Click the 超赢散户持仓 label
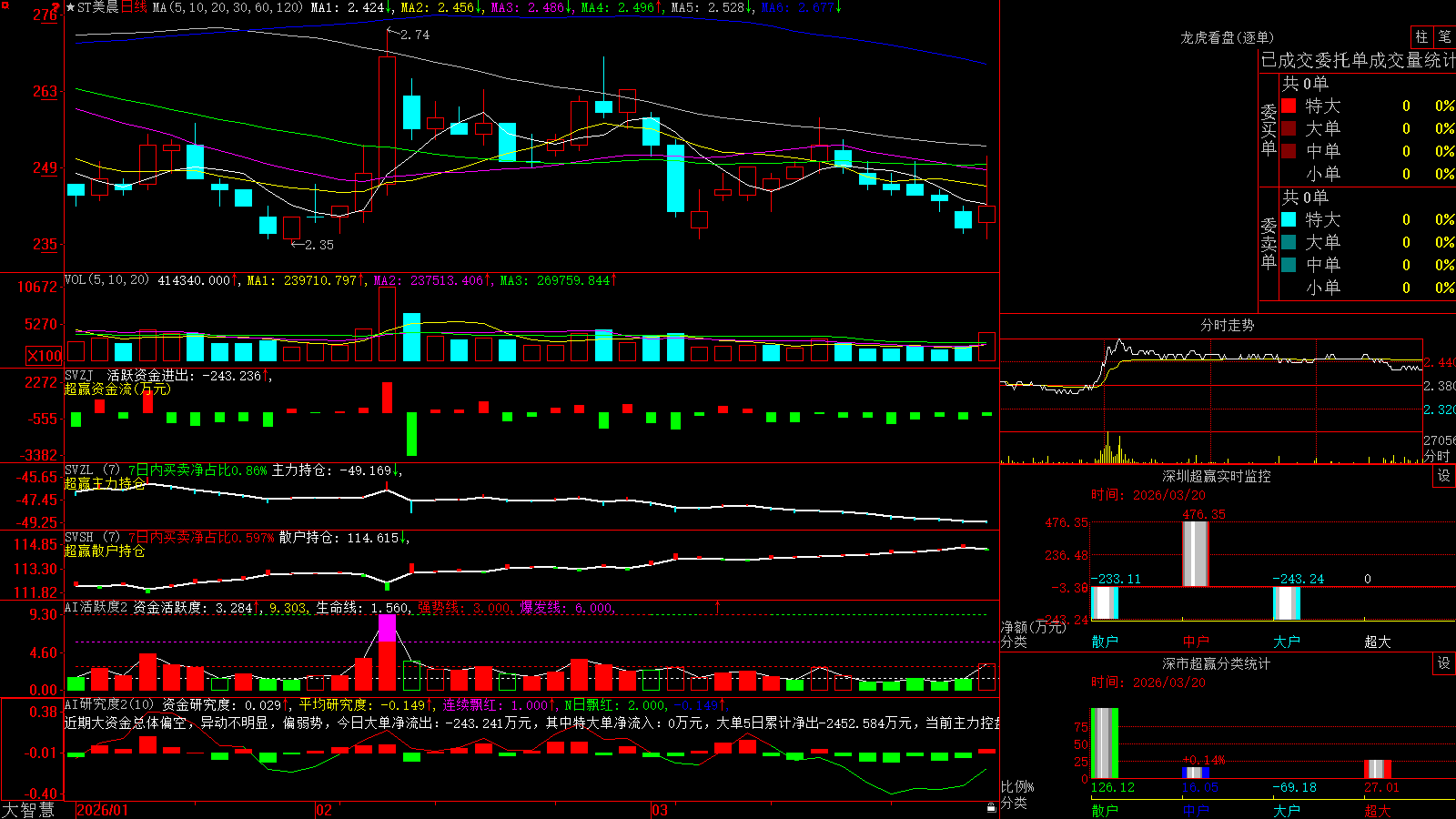Image resolution: width=1456 pixels, height=819 pixels. [x=105, y=551]
